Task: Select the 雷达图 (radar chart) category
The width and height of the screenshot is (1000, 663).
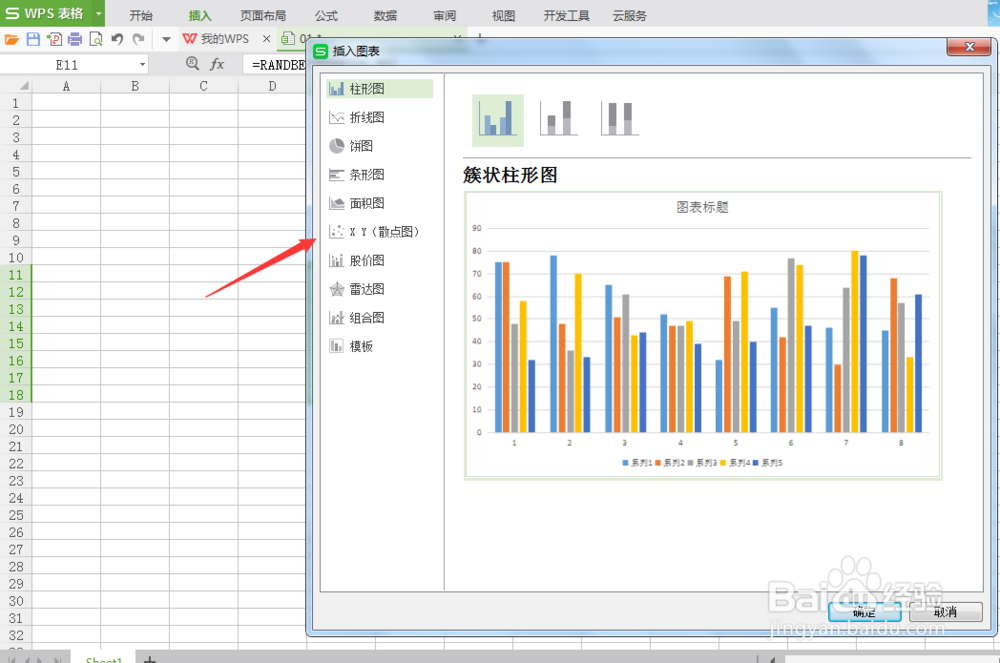Action: point(365,288)
